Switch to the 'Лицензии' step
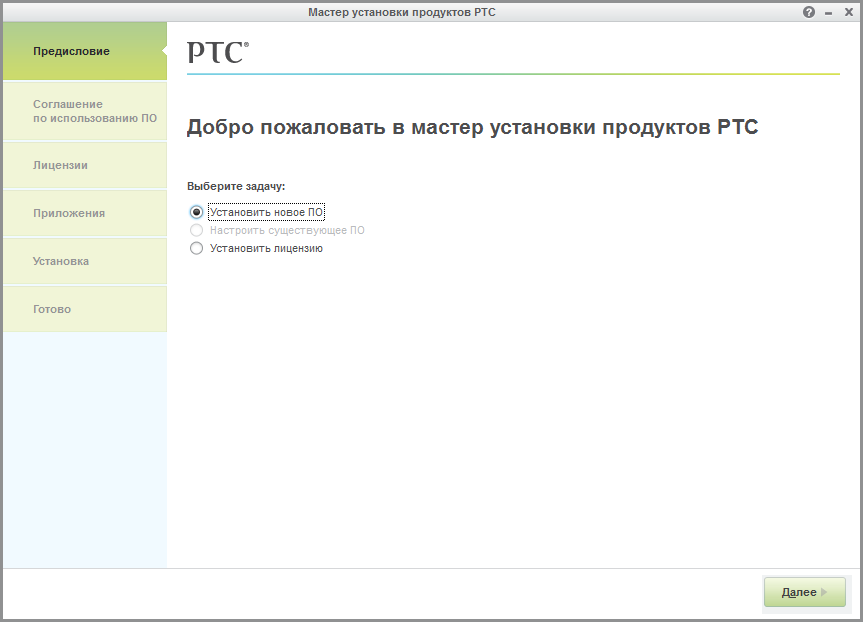863x622 pixels. (x=85, y=166)
